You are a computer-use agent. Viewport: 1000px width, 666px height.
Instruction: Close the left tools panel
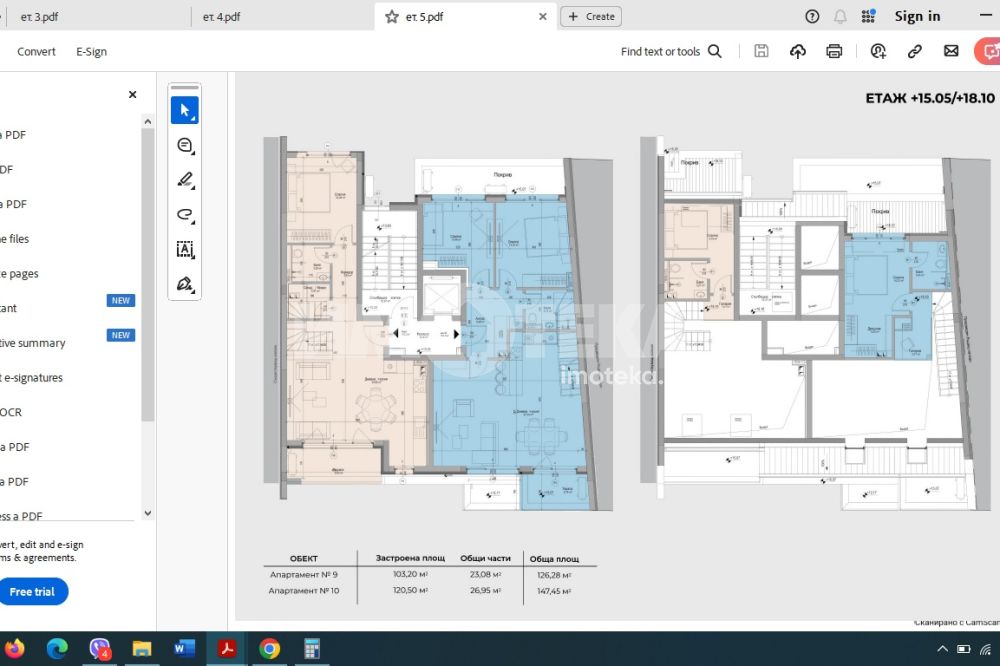(132, 95)
